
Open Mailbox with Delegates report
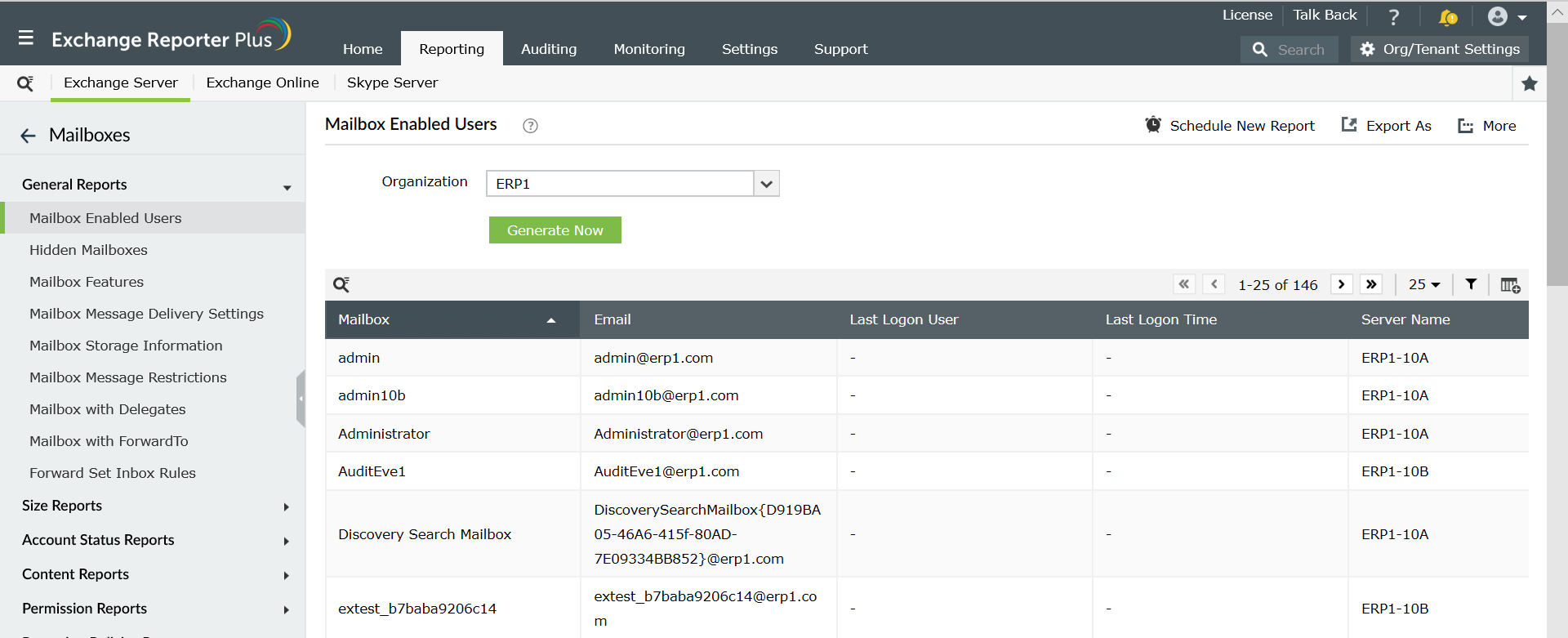[x=108, y=409]
